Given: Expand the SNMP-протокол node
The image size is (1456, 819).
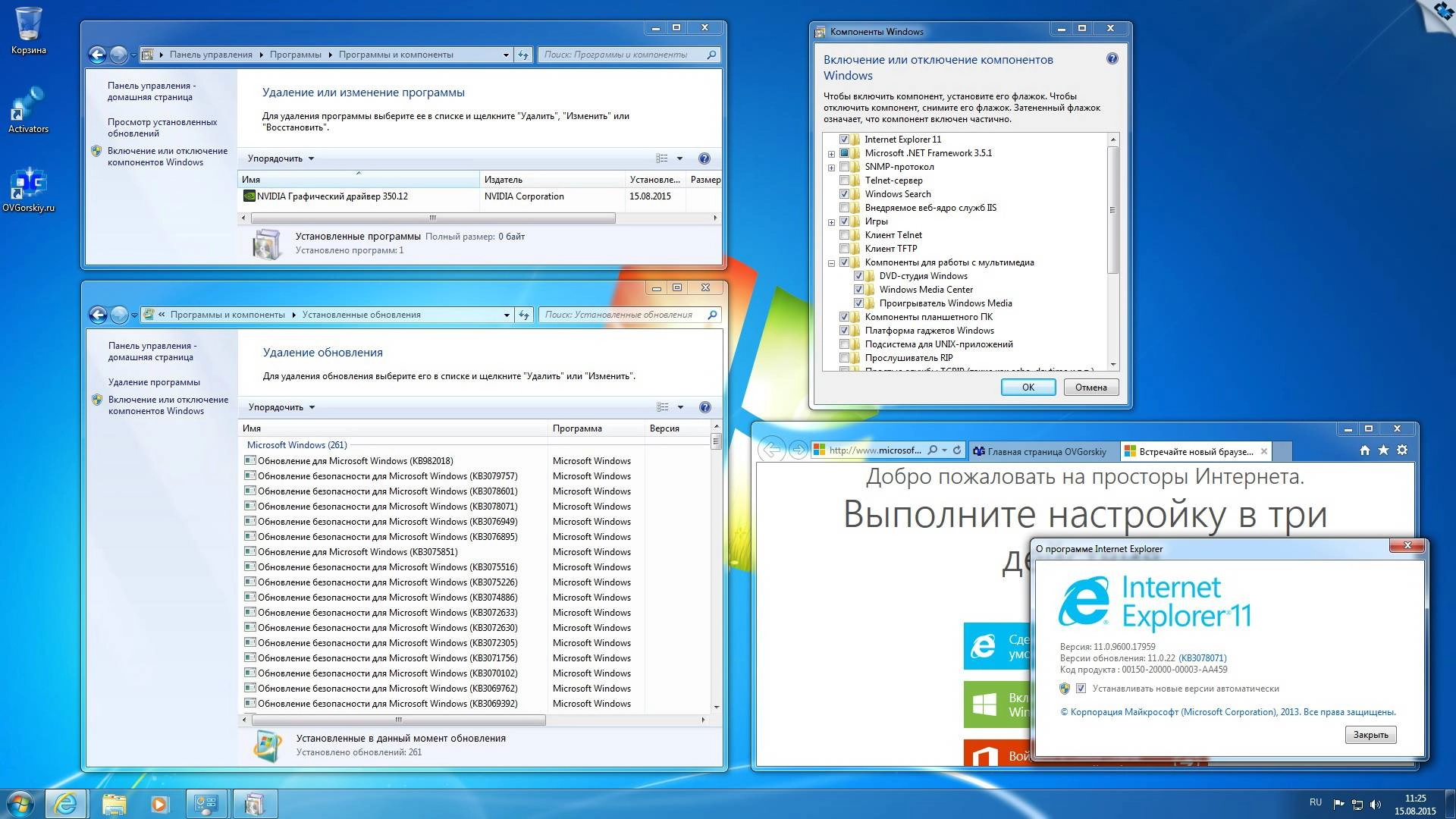Looking at the screenshot, I should [x=831, y=168].
